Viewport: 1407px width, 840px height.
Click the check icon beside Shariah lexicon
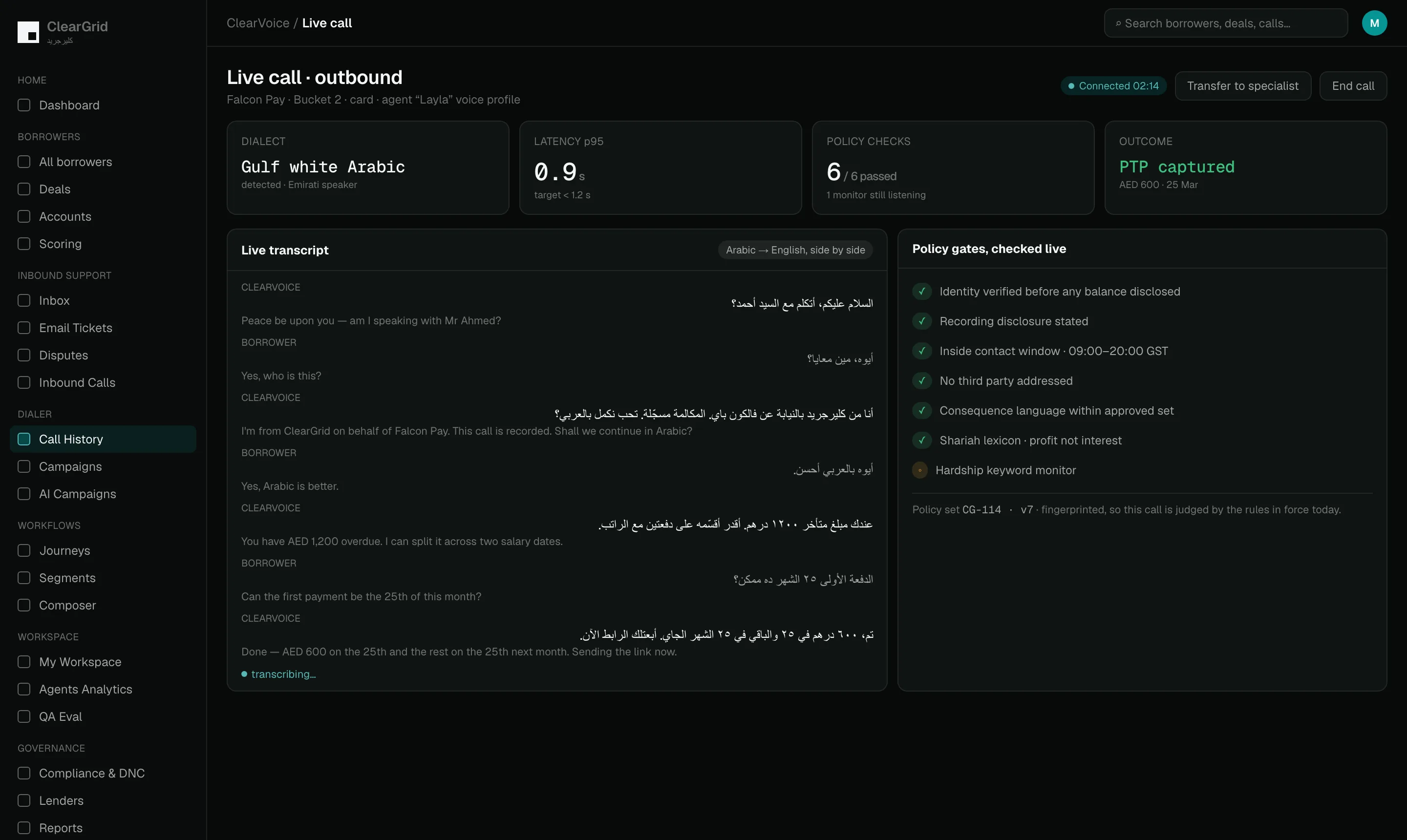coord(922,441)
